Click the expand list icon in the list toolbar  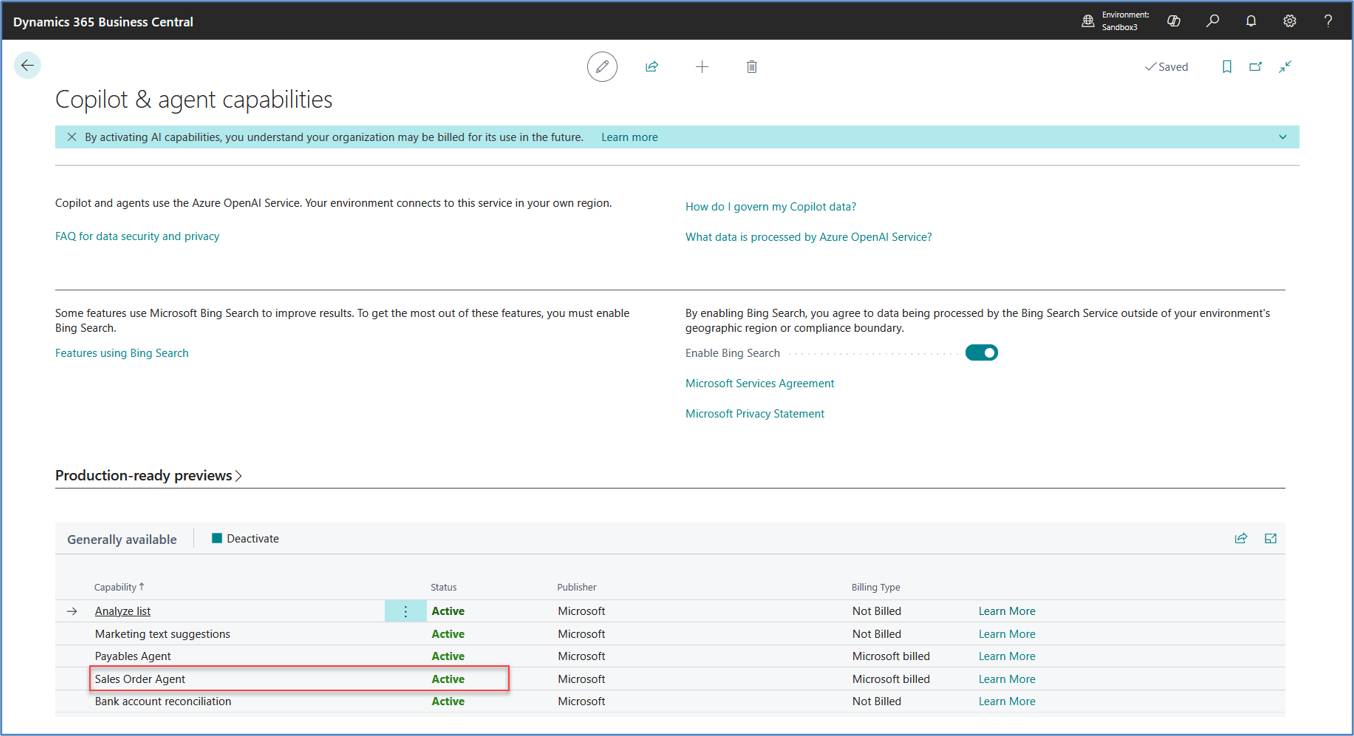[1270, 538]
